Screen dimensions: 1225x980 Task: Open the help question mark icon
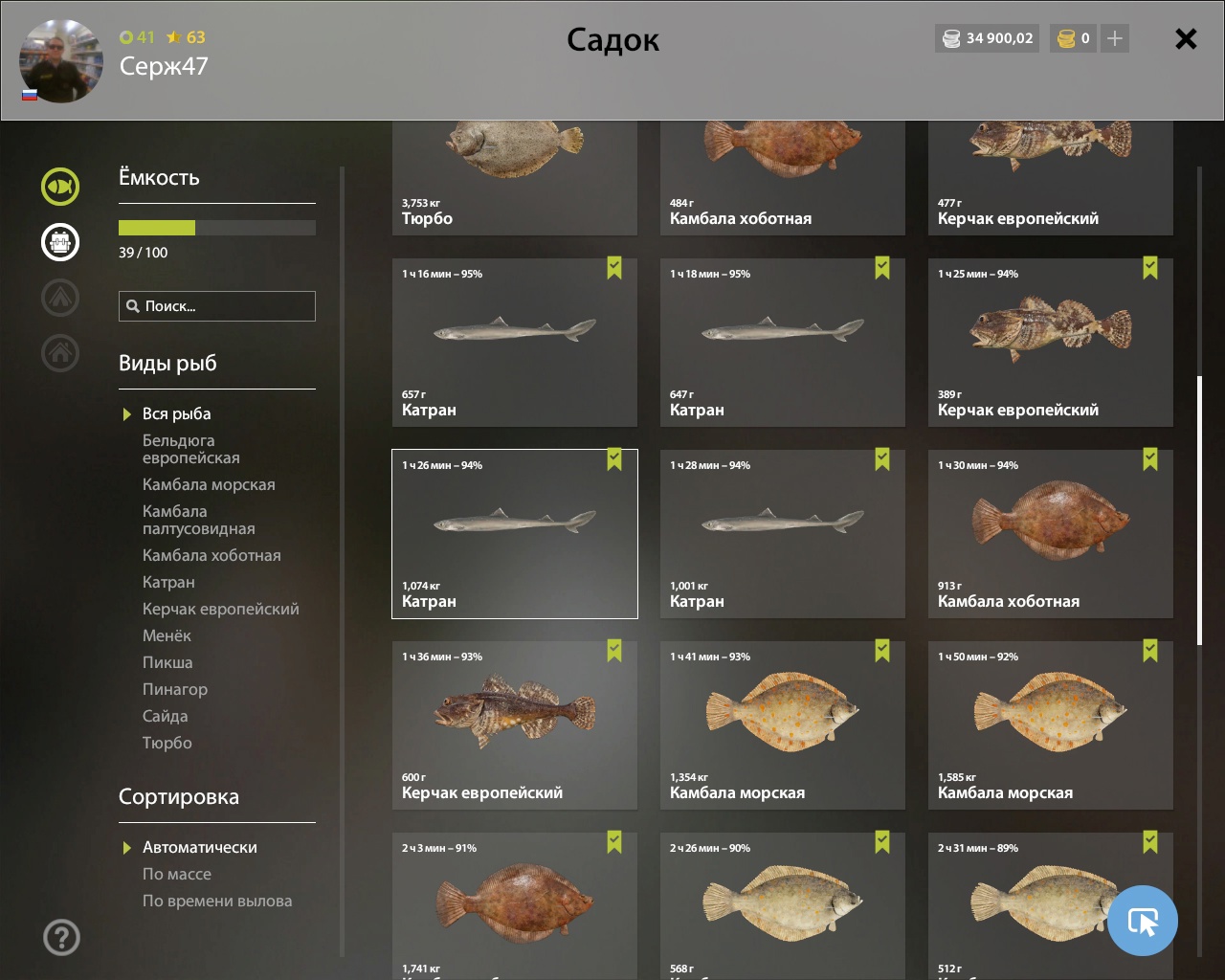pos(61,937)
